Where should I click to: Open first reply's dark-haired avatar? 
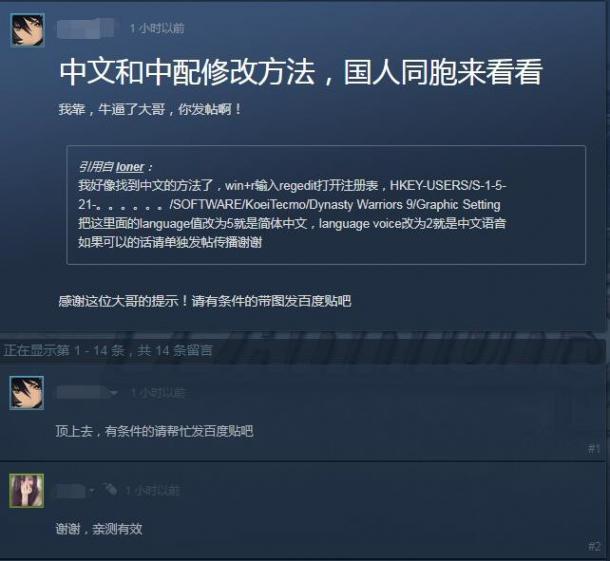(27, 393)
